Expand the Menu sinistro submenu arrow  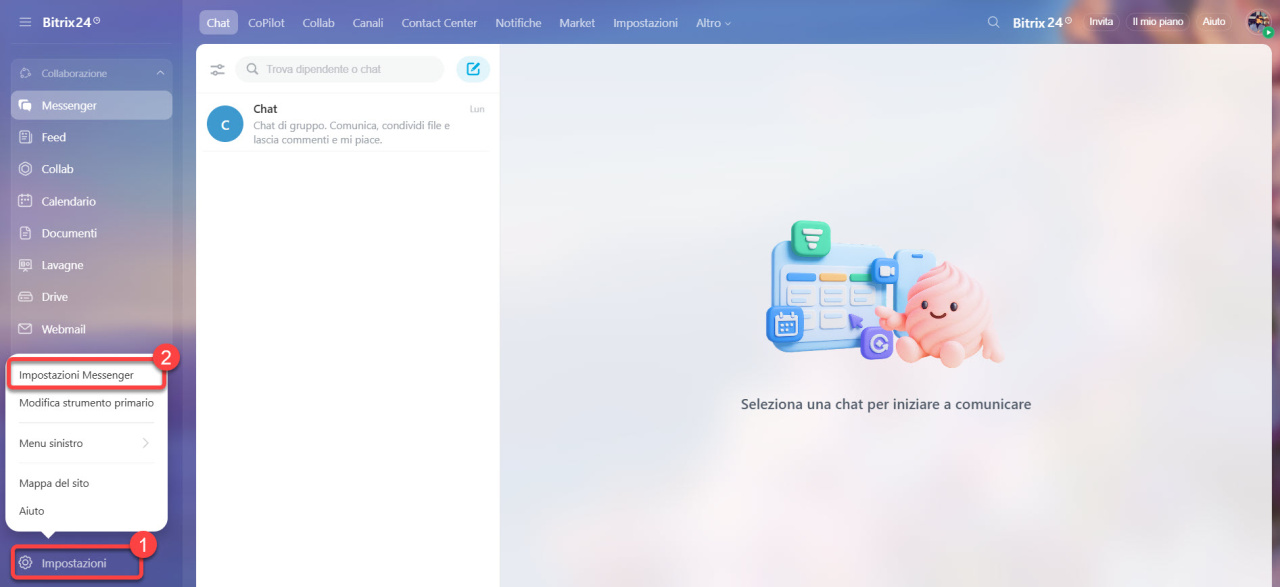(145, 443)
